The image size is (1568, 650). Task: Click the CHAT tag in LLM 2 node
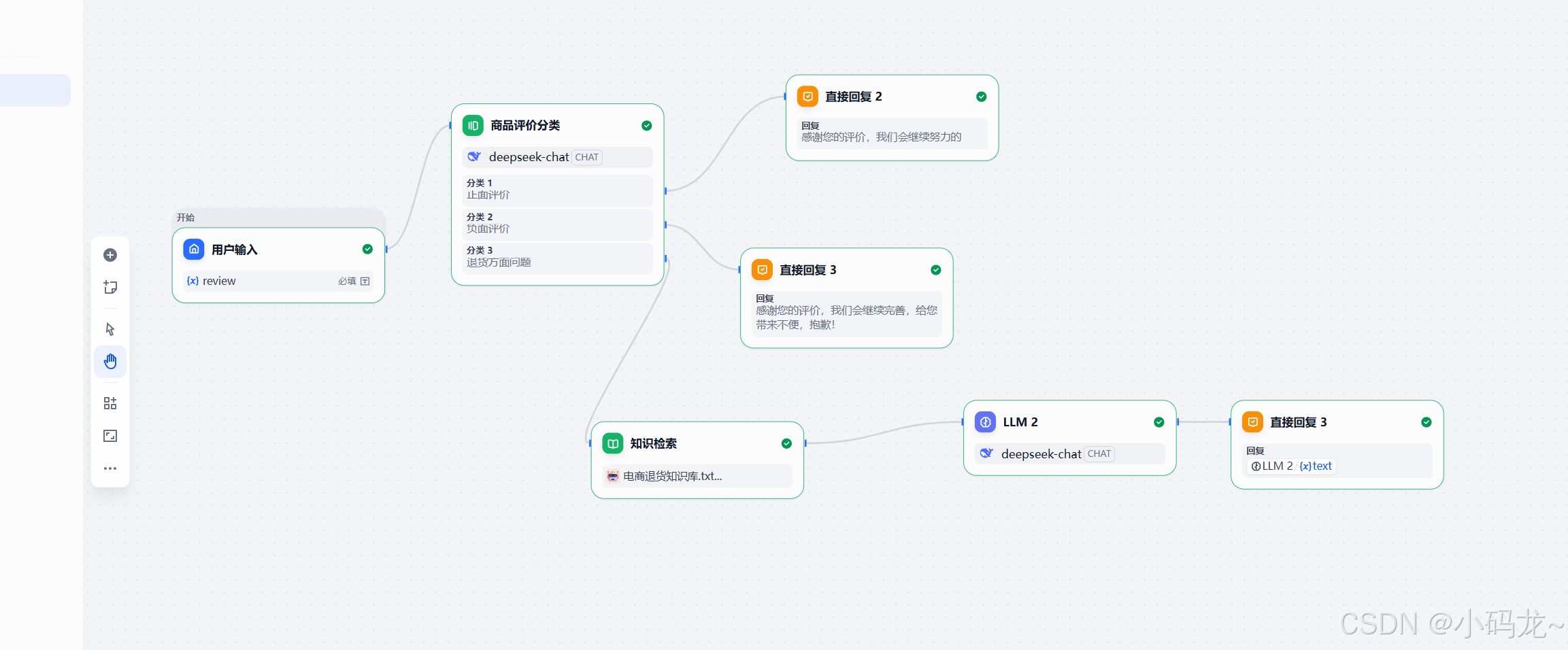tap(1099, 454)
